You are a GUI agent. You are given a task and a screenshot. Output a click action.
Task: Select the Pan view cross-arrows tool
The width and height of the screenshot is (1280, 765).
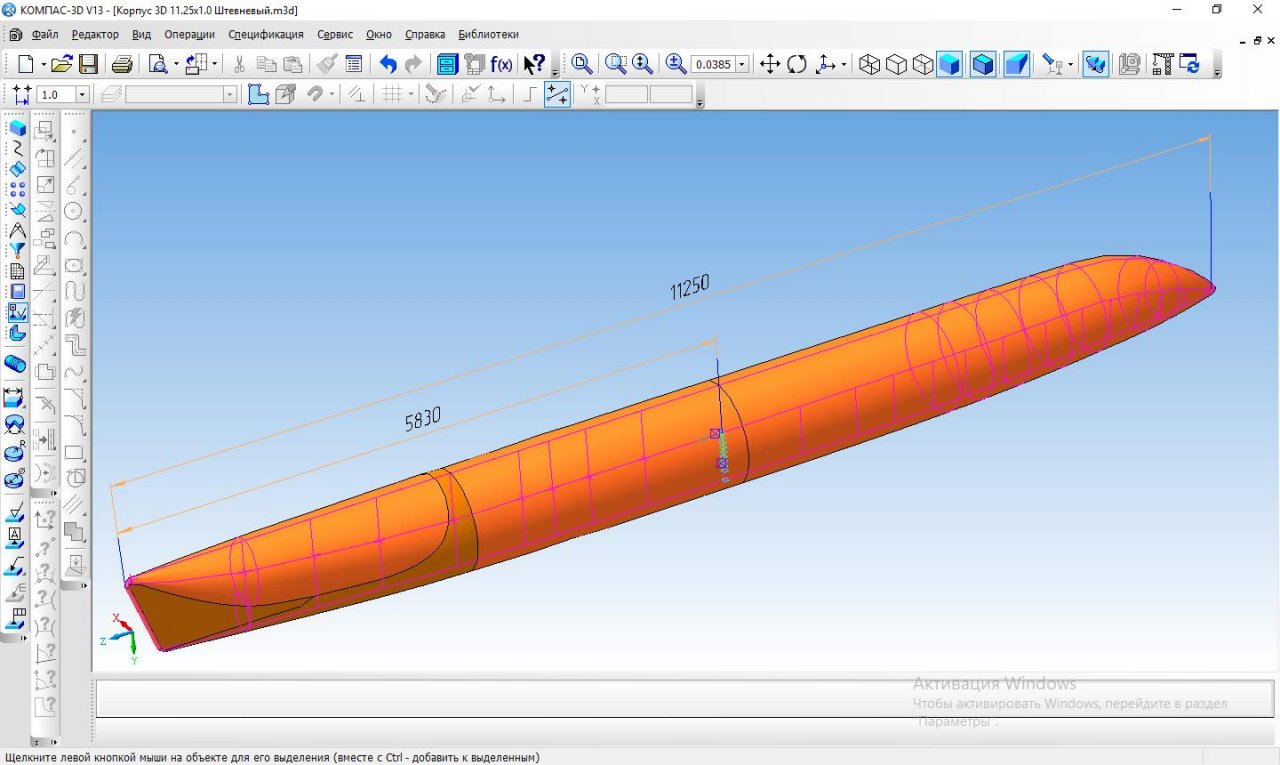coord(770,65)
